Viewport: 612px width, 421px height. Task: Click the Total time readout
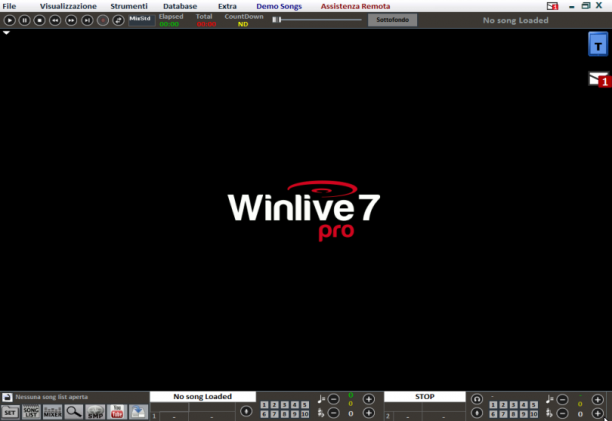coord(206,24)
